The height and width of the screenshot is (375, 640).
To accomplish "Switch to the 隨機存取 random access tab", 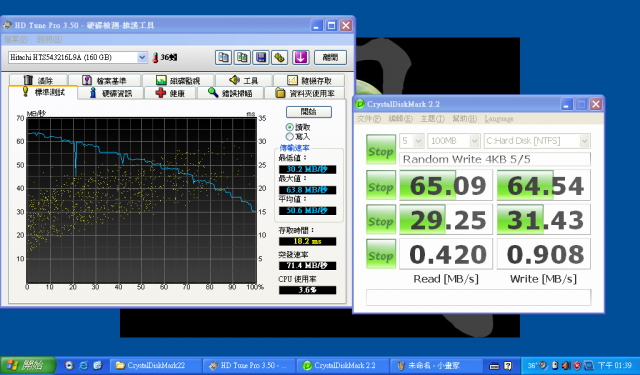I will tap(309, 80).
